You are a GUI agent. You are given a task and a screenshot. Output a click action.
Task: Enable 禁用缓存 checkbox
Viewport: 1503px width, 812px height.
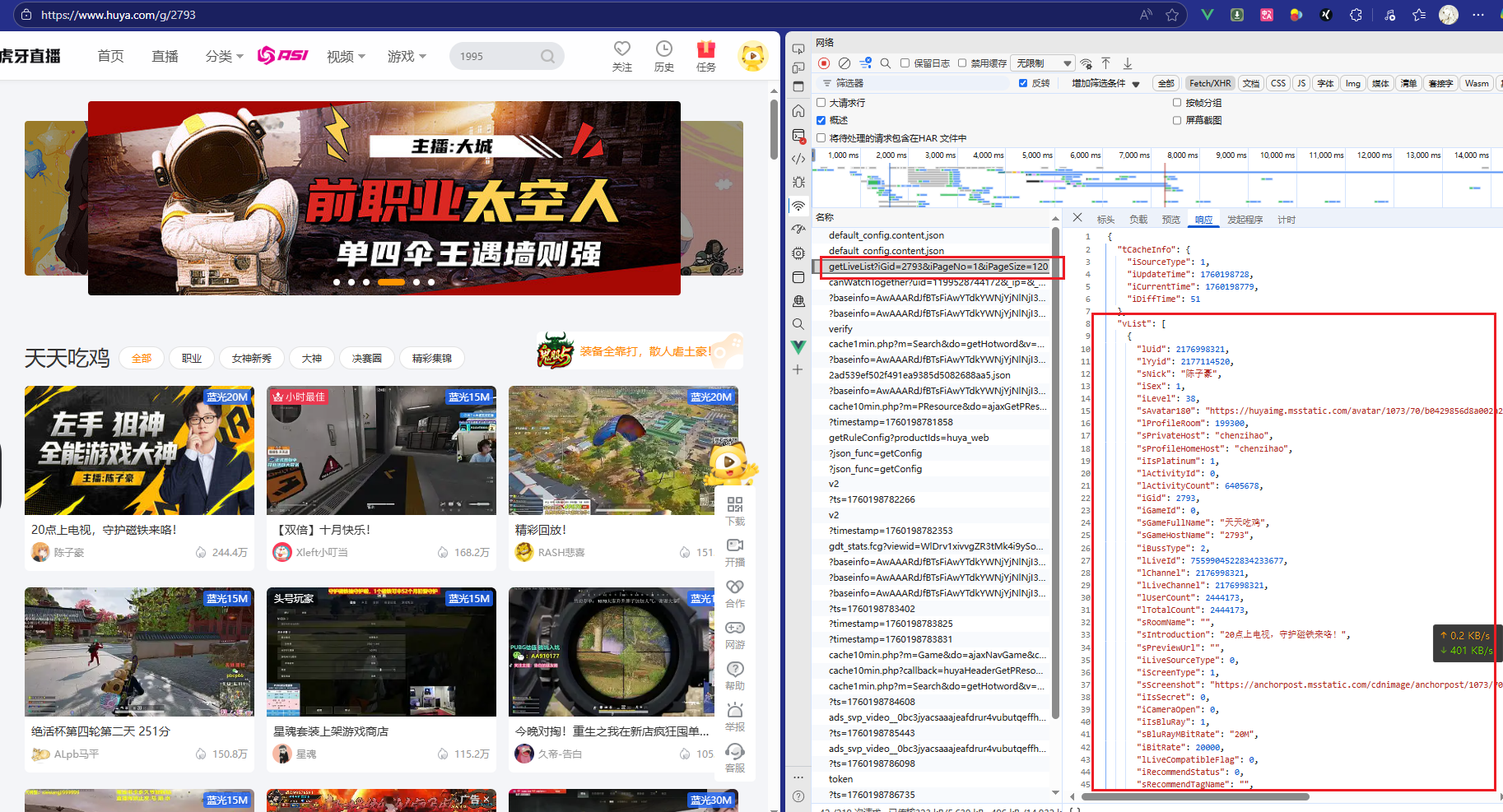tap(962, 63)
